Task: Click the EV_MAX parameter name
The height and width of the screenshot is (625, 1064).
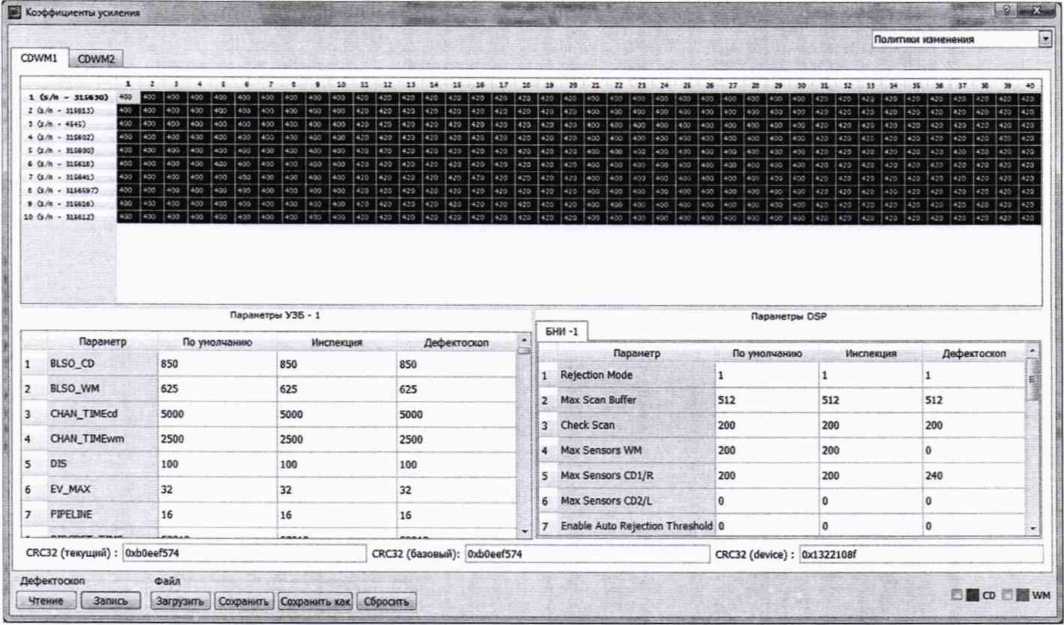Action: [102, 490]
